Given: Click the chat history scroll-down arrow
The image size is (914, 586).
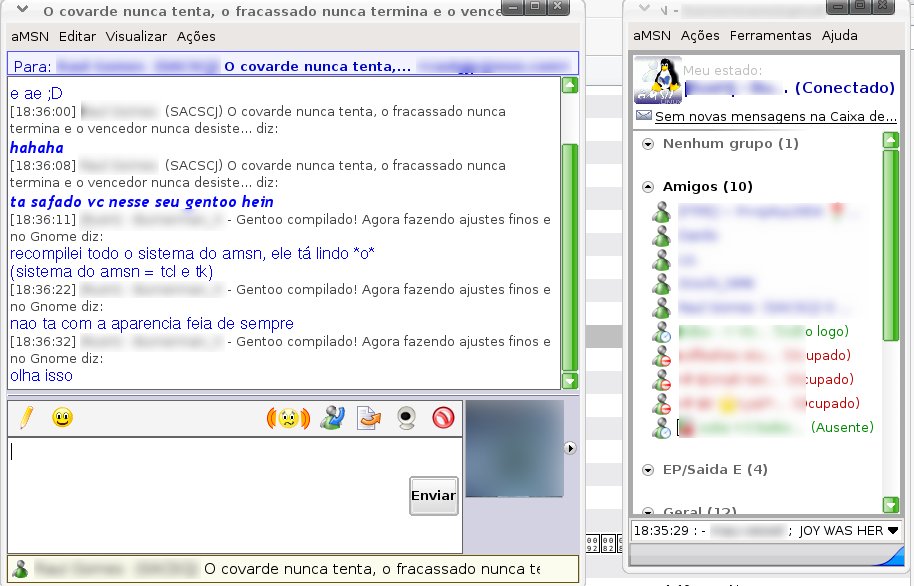Looking at the screenshot, I should (570, 381).
